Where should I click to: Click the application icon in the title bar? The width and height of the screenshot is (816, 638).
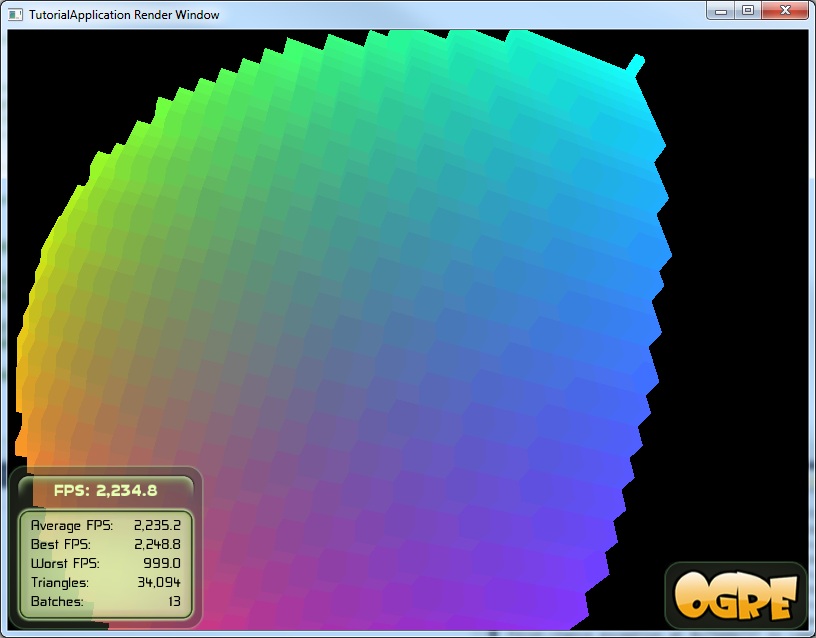click(x=16, y=15)
